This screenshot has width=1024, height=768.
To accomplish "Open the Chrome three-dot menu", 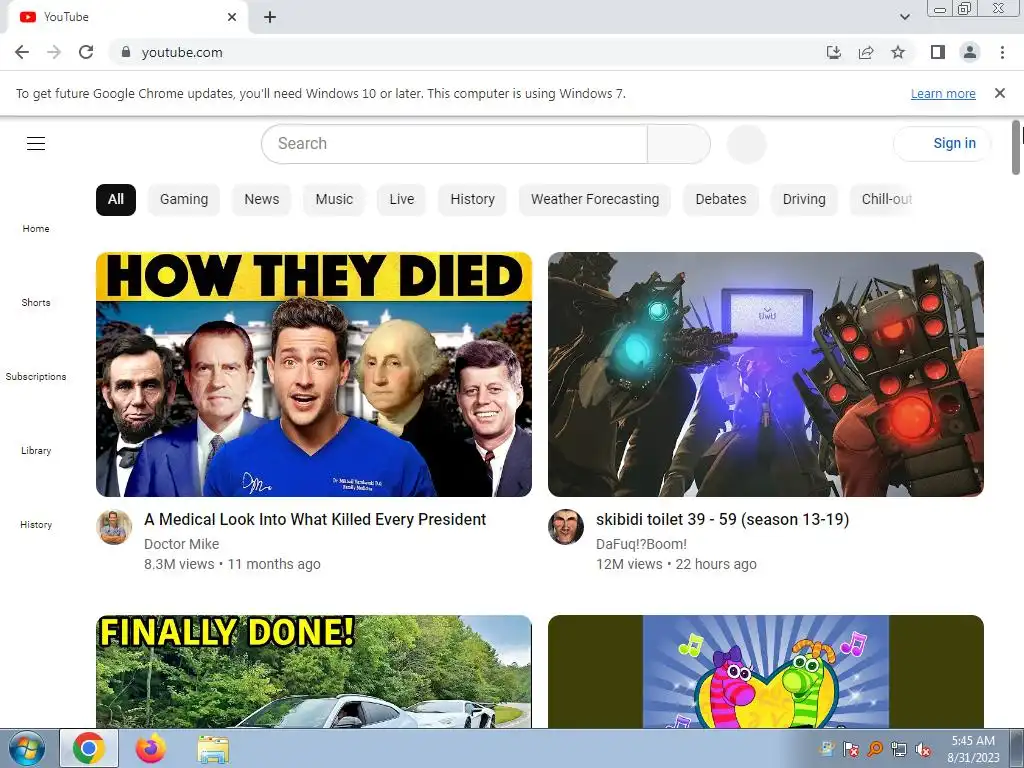I will [1002, 52].
